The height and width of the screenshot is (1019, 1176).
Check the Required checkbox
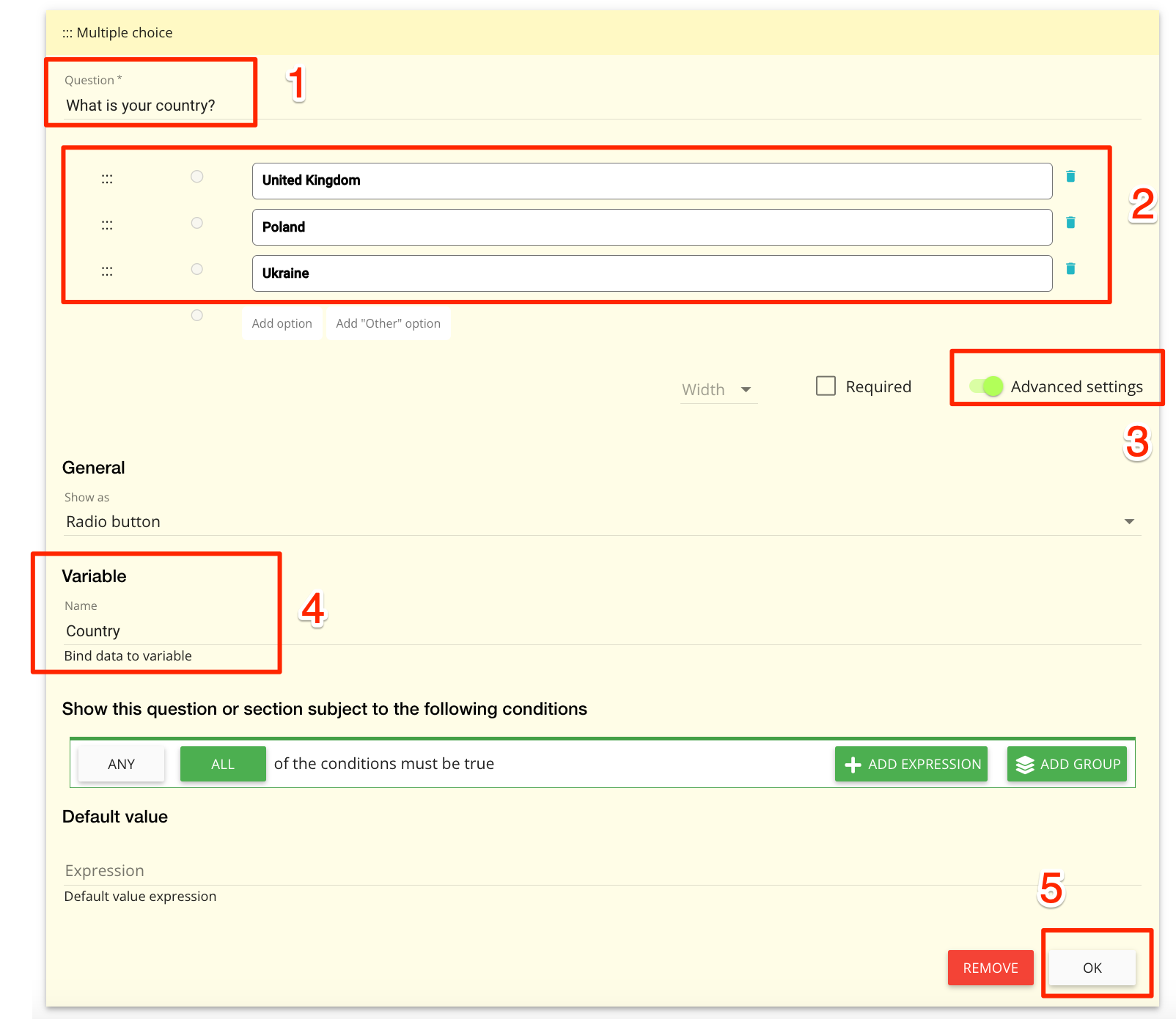click(x=826, y=386)
